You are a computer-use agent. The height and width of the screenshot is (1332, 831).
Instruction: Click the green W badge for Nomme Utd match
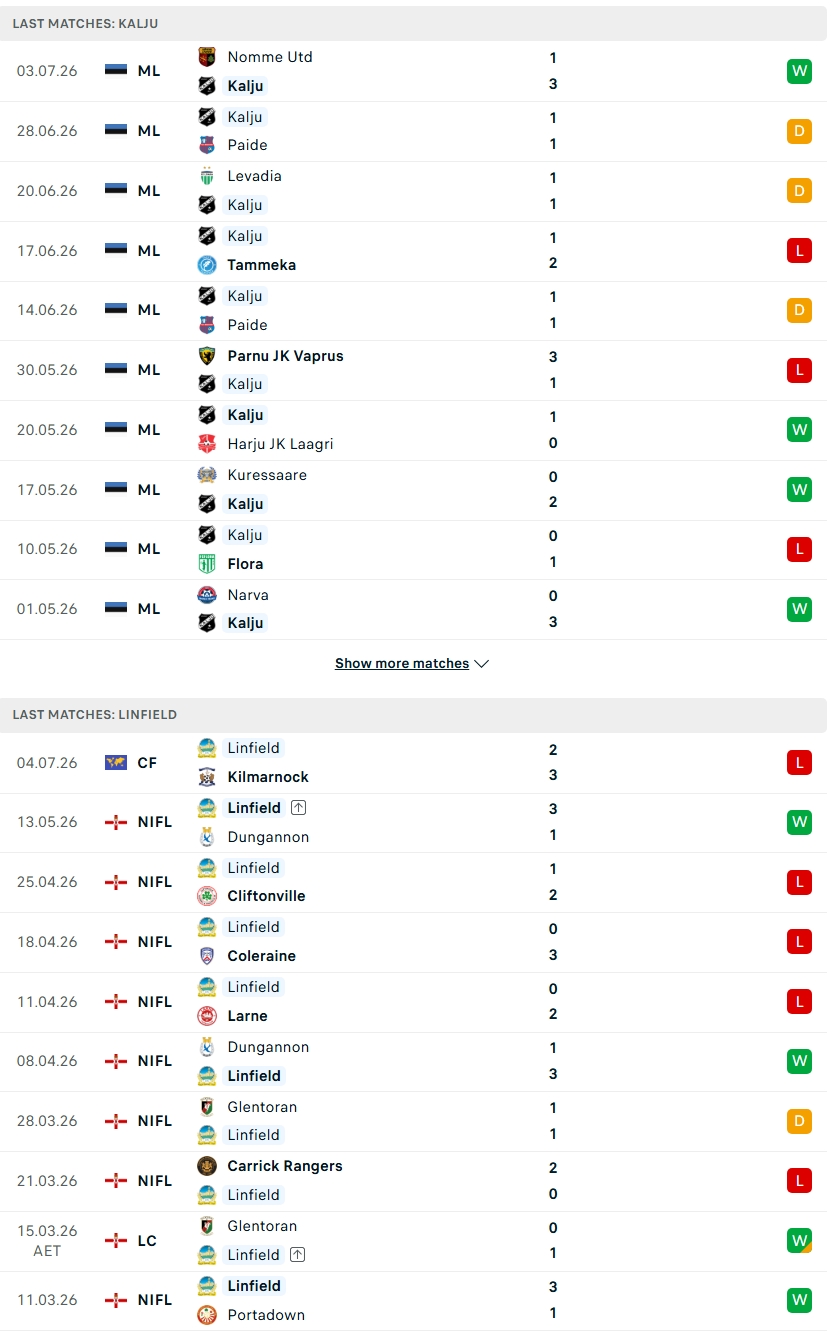[799, 71]
